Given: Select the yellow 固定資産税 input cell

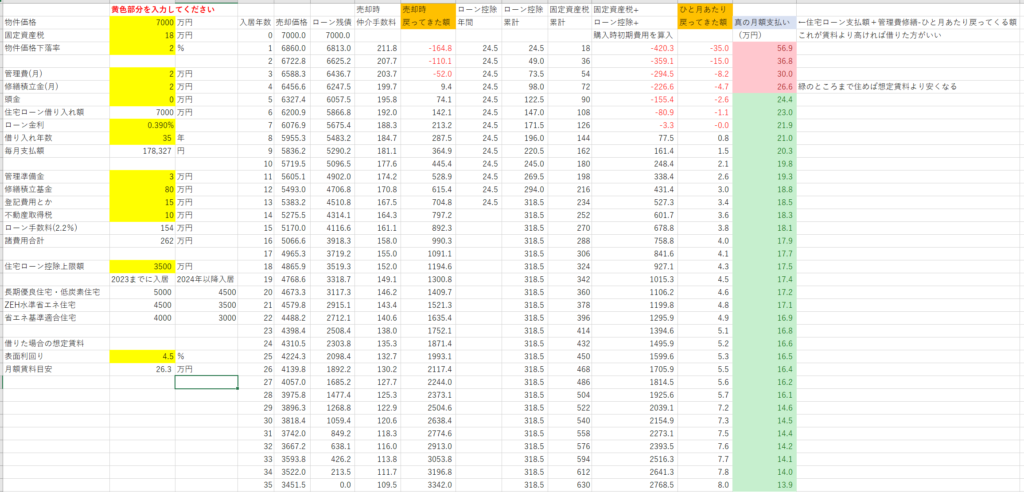Looking at the screenshot, I should coord(141,34).
